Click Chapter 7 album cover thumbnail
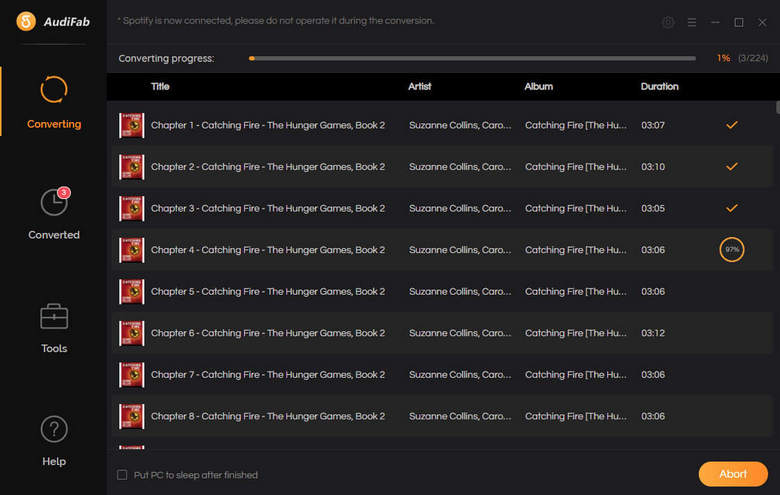The image size is (780, 495). [131, 375]
